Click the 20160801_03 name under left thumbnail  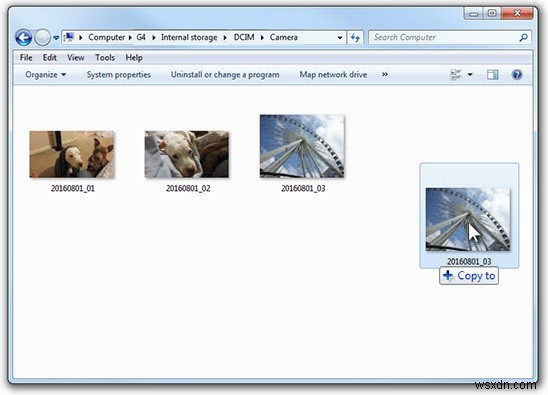(x=303, y=188)
